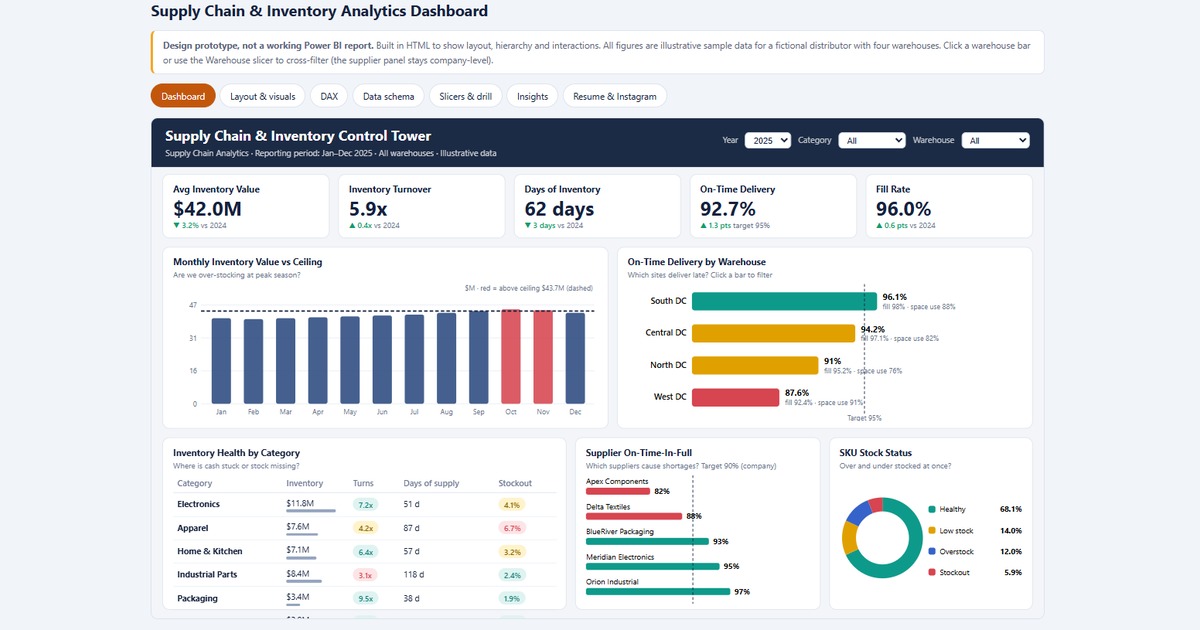Click the red October inventory bar

point(511,357)
